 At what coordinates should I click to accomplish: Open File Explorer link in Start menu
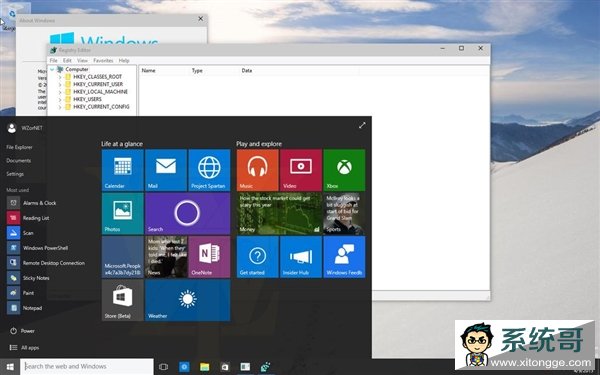[19, 147]
